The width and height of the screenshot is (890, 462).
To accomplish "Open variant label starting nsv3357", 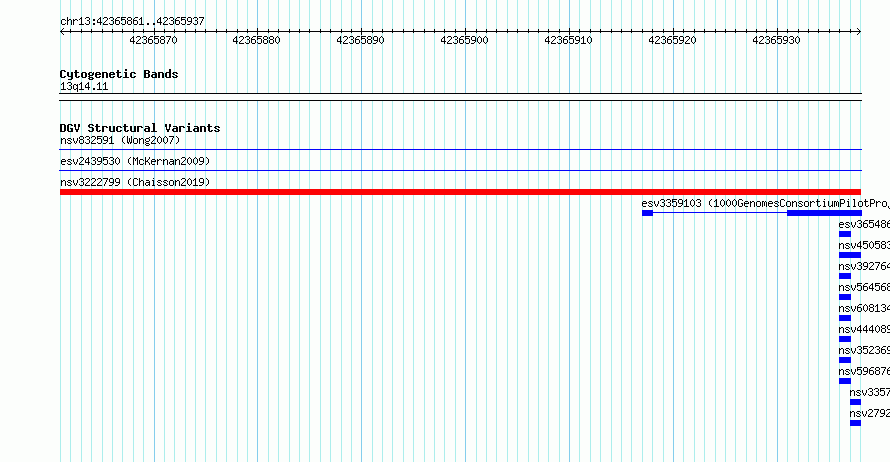I will point(870,392).
